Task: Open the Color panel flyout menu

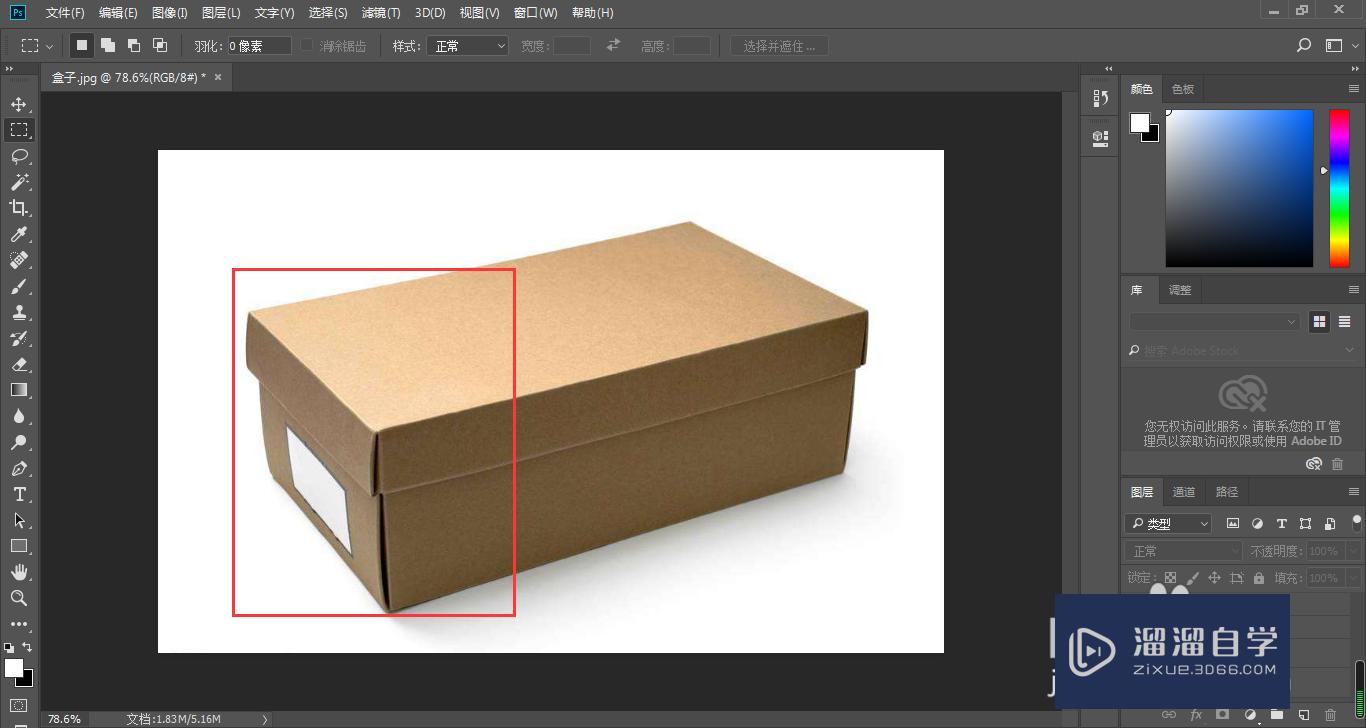Action: 1355,89
